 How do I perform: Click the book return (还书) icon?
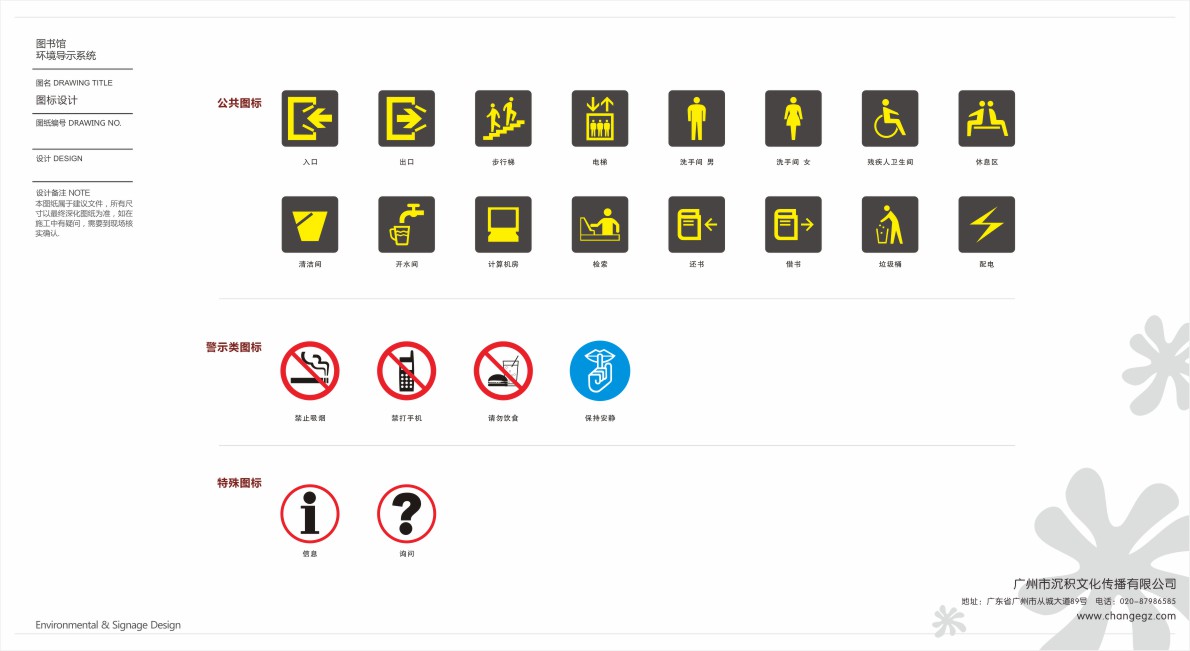[697, 225]
